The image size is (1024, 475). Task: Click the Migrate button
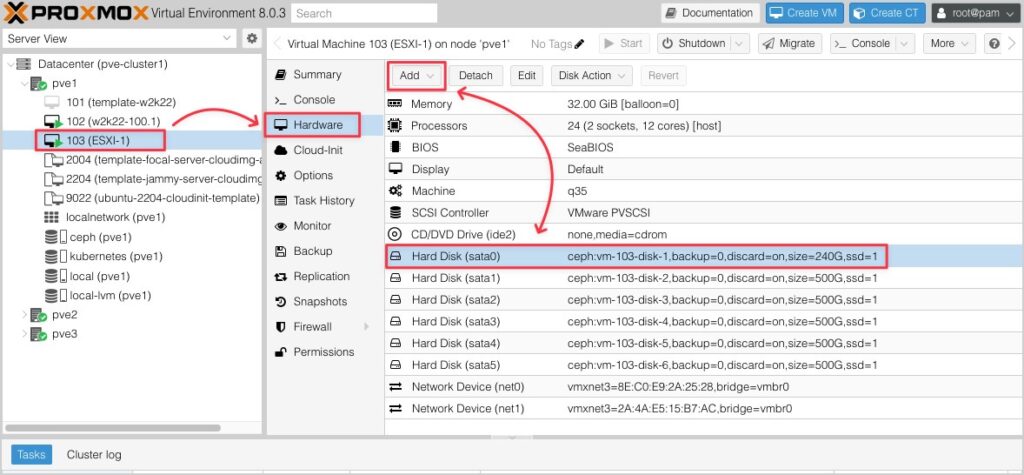click(789, 44)
